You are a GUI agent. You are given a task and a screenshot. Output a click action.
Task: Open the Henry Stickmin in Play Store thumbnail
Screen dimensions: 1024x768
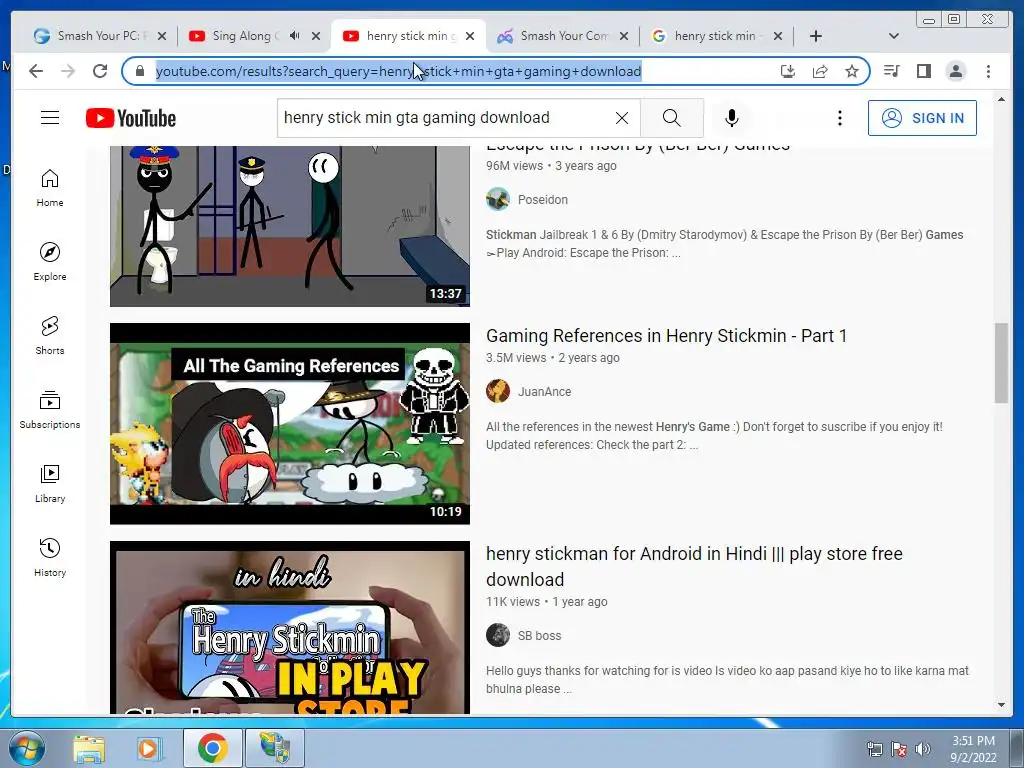click(290, 628)
